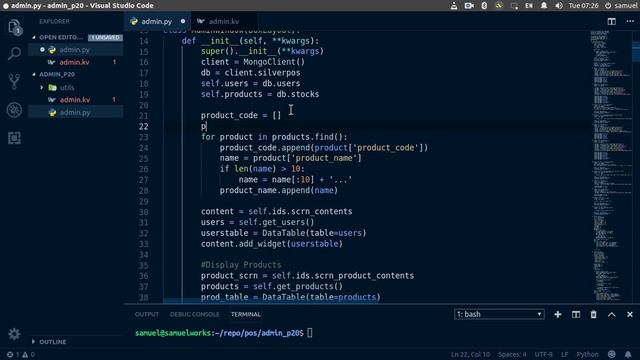Image resolution: width=640 pixels, height=360 pixels.
Task: Collapse the Open Editors section
Action: pos(33,37)
